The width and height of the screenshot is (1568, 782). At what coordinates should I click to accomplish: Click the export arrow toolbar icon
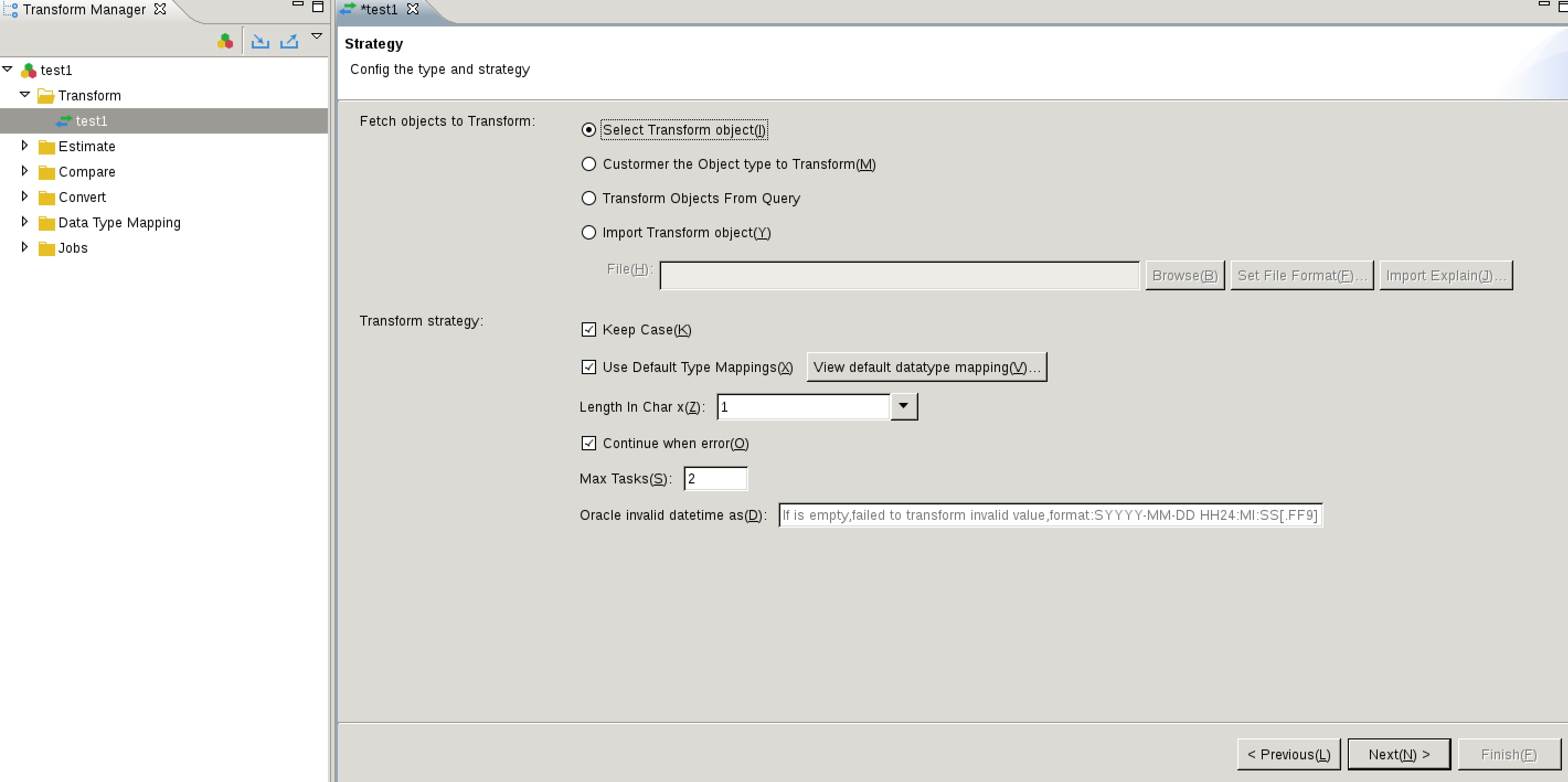(x=289, y=41)
